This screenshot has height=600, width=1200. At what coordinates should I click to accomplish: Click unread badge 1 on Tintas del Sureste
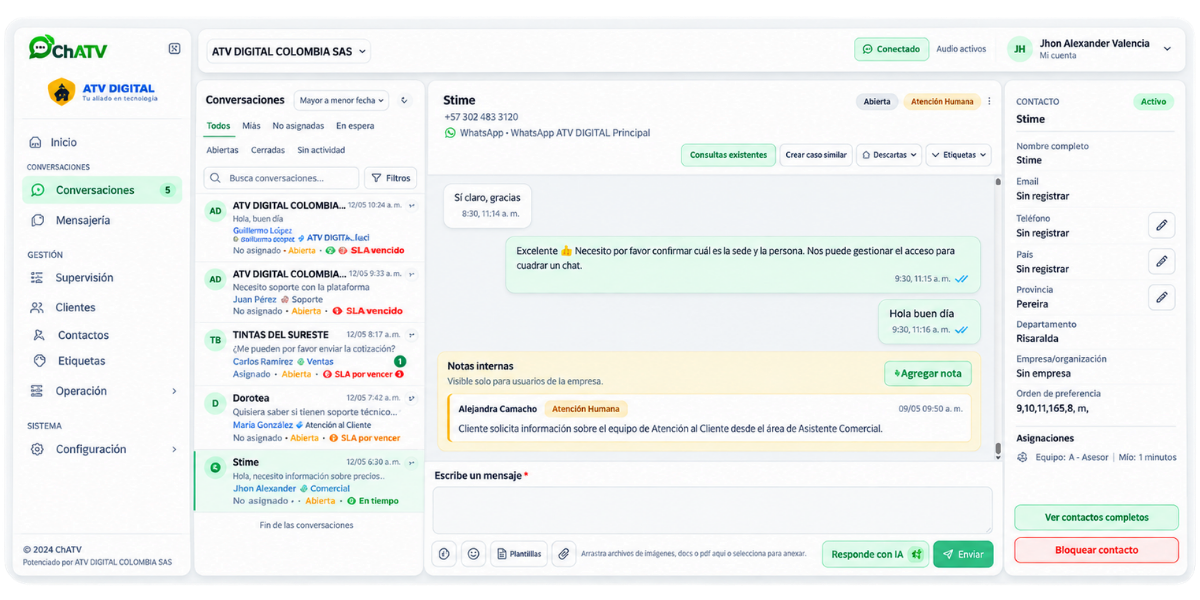(x=400, y=361)
